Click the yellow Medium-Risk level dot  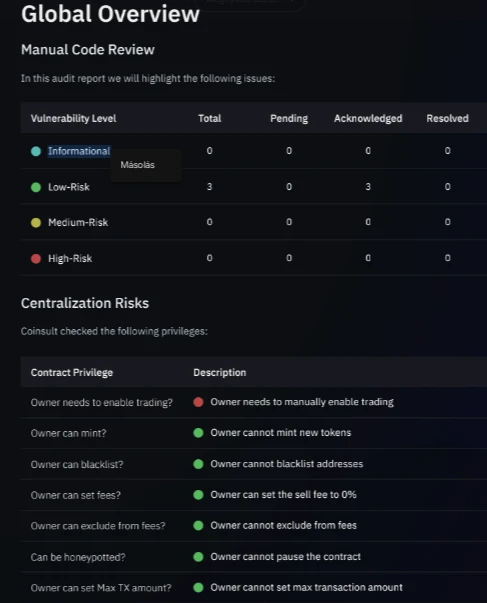coord(36,223)
